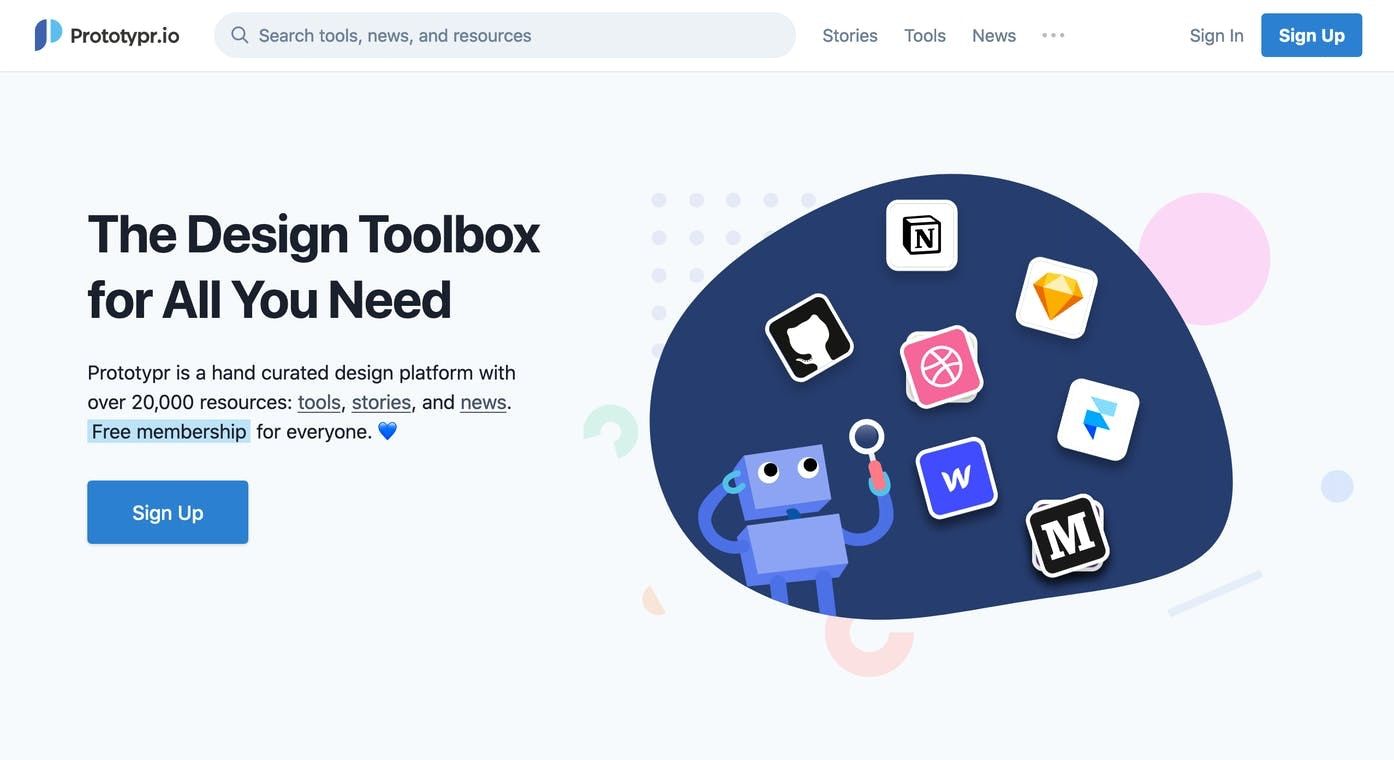Open the Stories nav item
Screen dimensions: 1394x760
850,35
